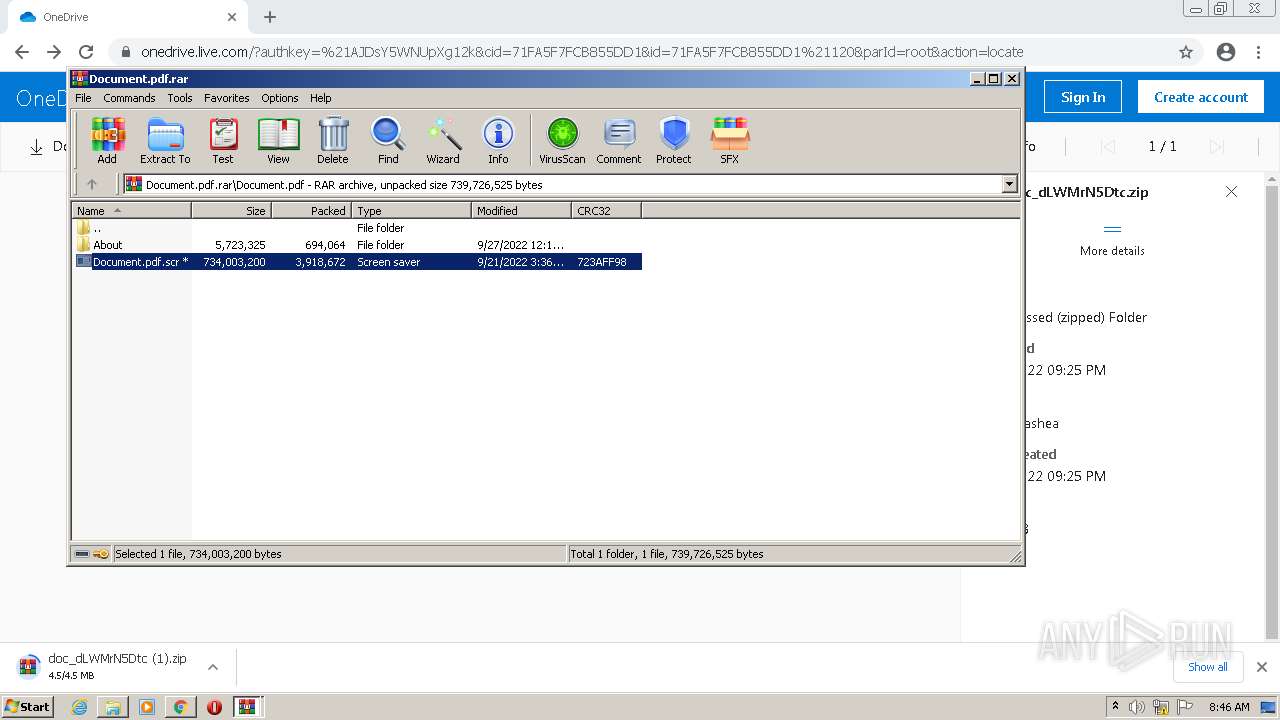Click the Opera icon in taskbar
The height and width of the screenshot is (720, 1280).
coord(214,707)
